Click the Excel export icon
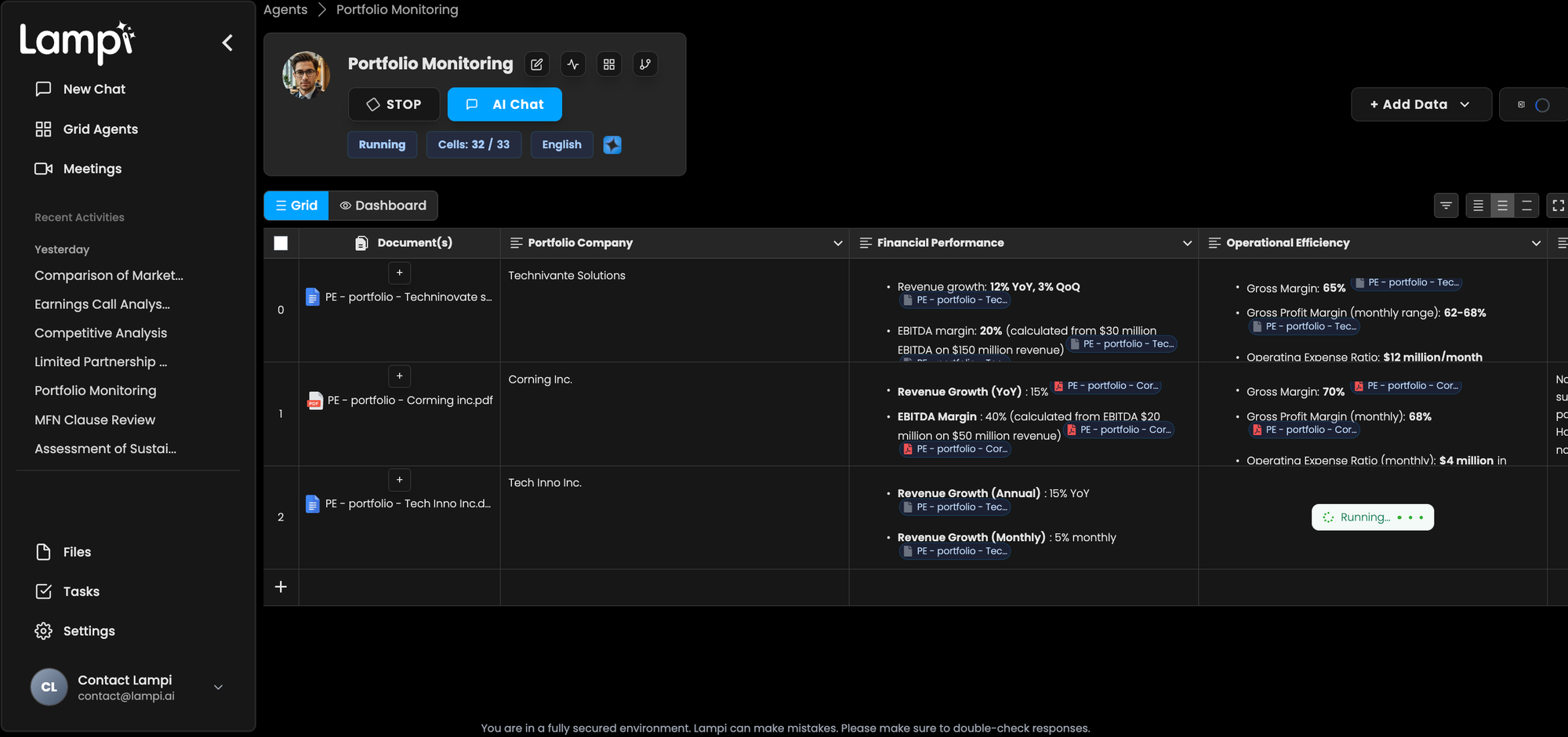The width and height of the screenshot is (1568, 737). point(1521,104)
